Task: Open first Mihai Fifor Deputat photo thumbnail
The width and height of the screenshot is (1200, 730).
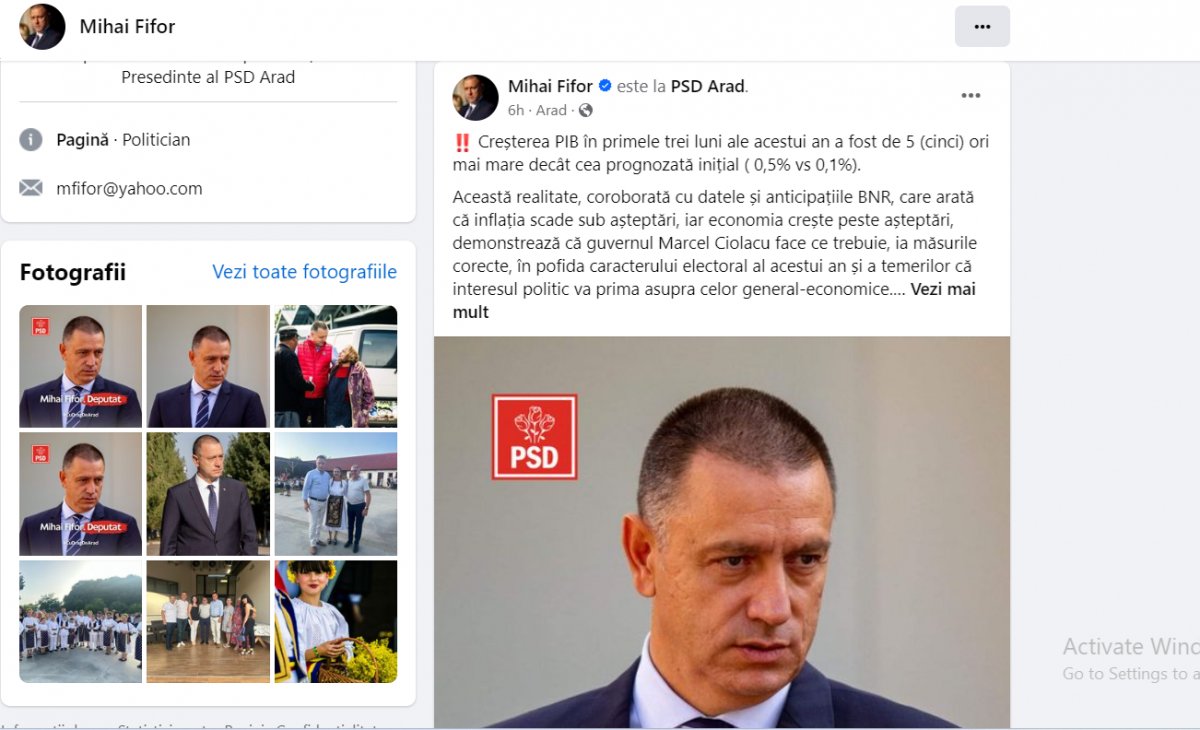Action: (81, 366)
